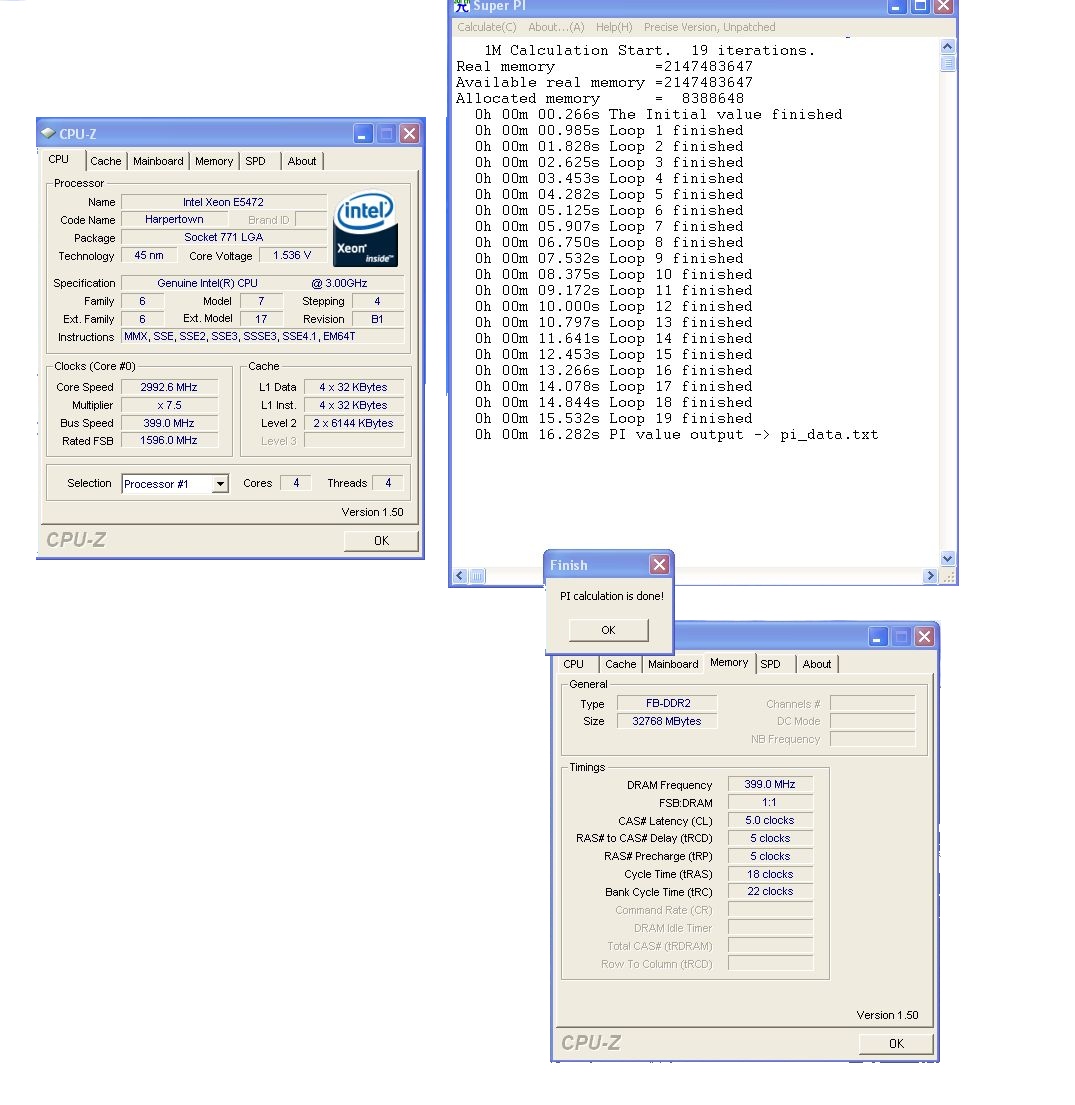Click the line 'PI value output -> pi_data.txt'
The width and height of the screenshot is (1075, 1105).
[744, 435]
